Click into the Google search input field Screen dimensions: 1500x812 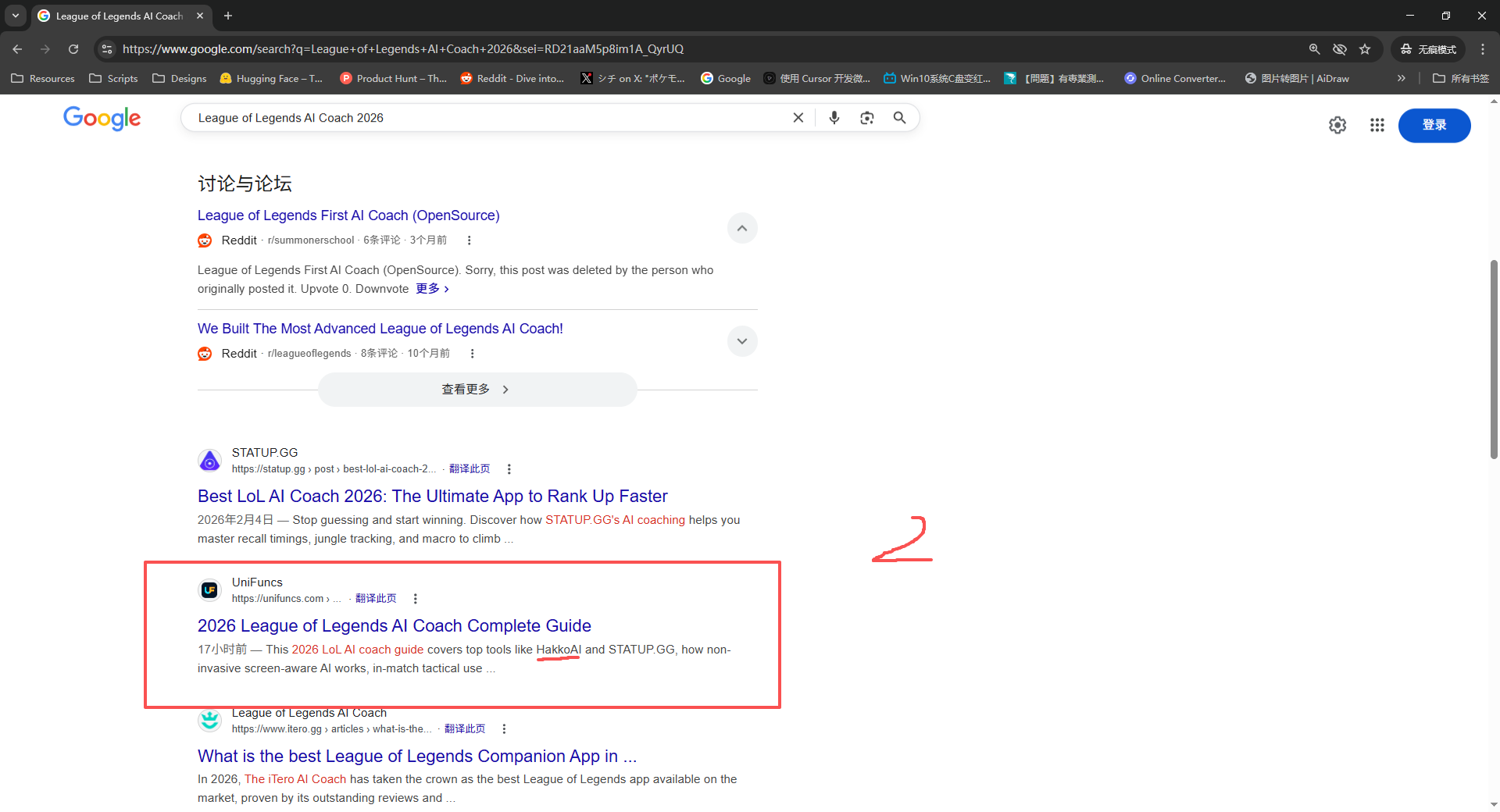[x=484, y=118]
